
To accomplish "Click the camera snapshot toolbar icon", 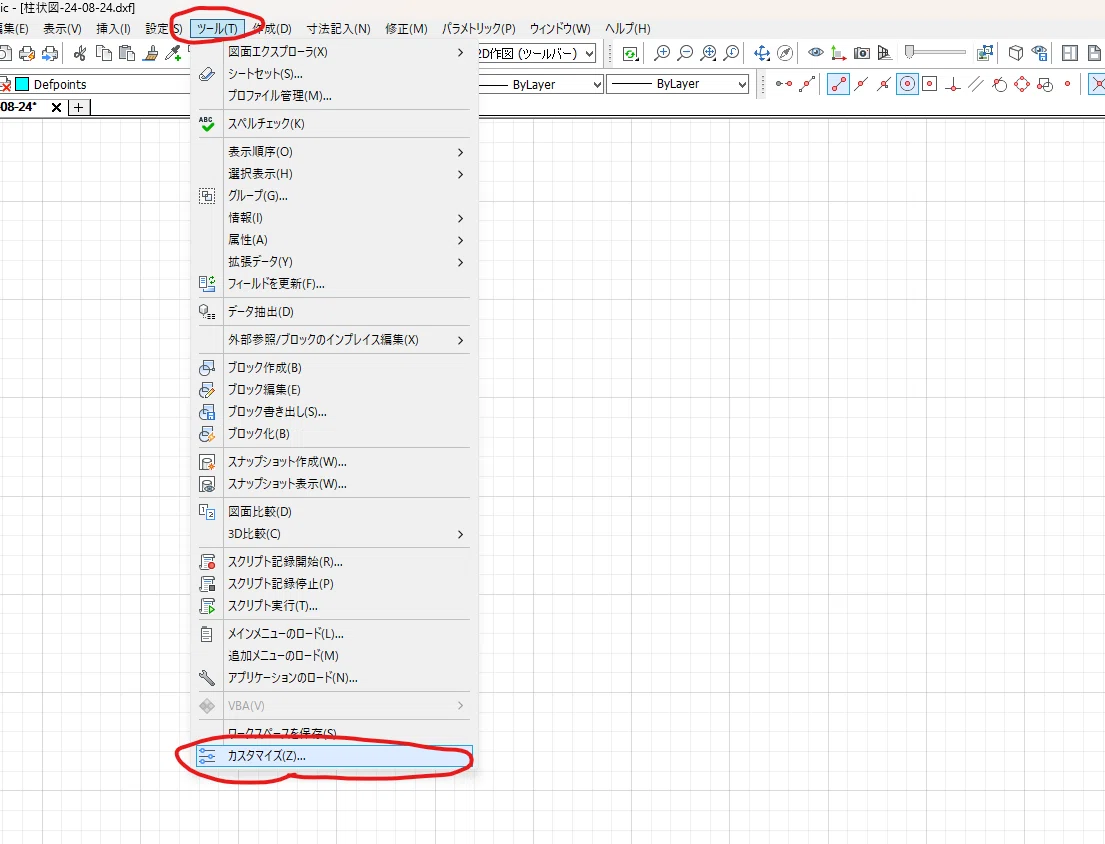I will [861, 53].
